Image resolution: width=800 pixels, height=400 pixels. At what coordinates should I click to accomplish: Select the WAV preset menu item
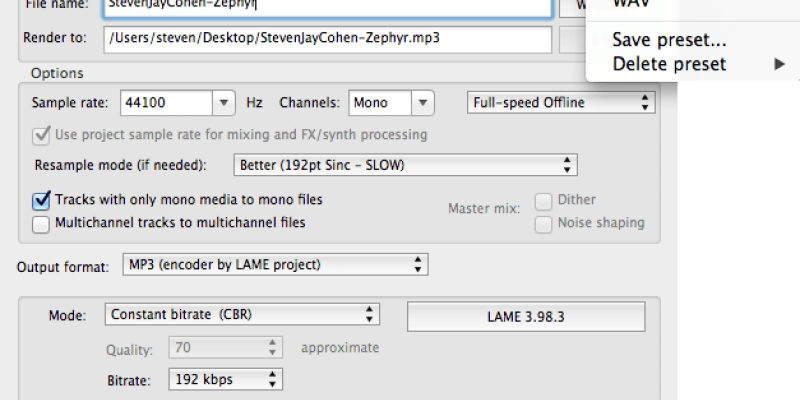[634, 5]
